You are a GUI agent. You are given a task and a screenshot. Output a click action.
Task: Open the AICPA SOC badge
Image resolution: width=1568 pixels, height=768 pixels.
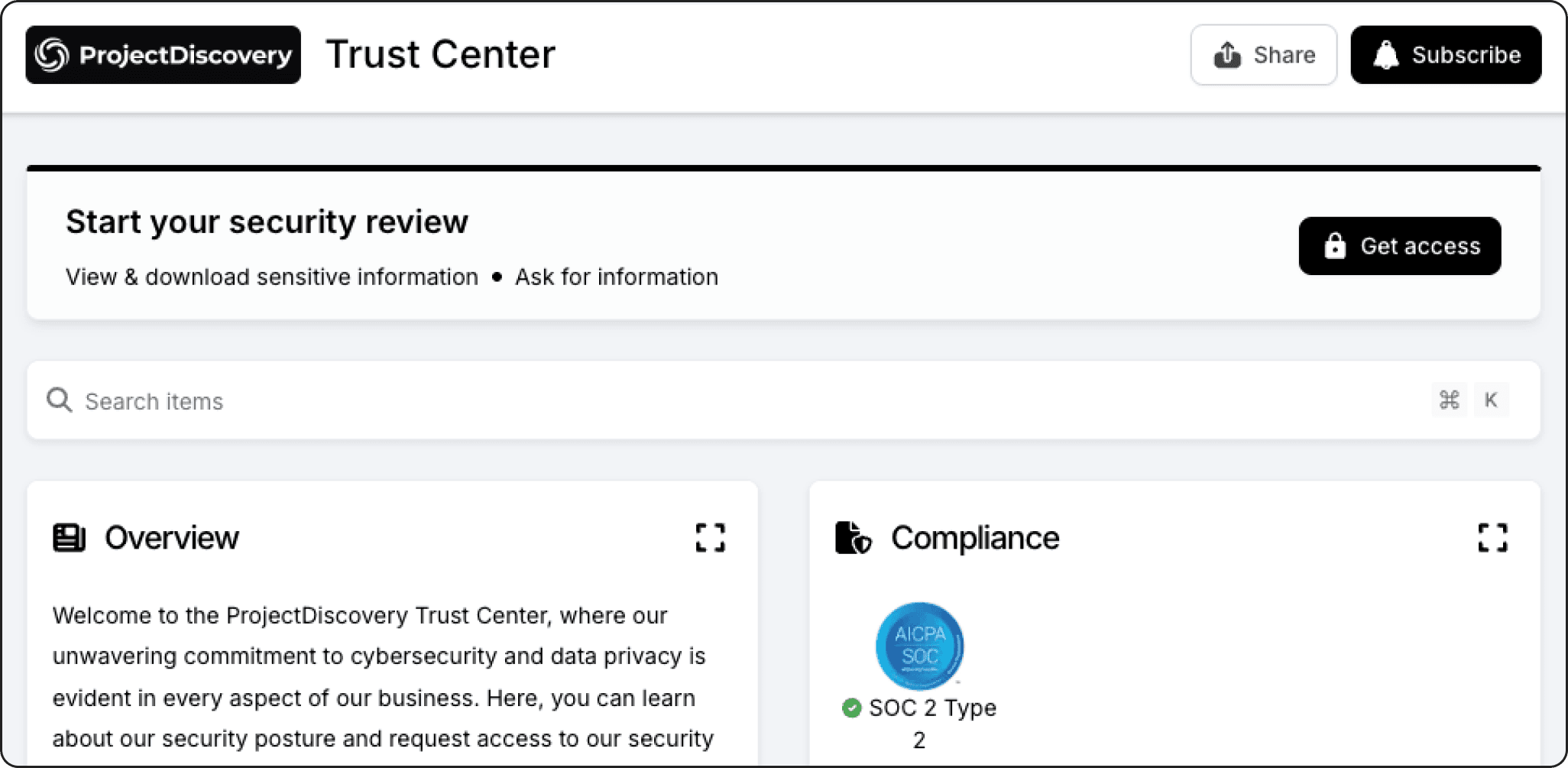click(919, 646)
